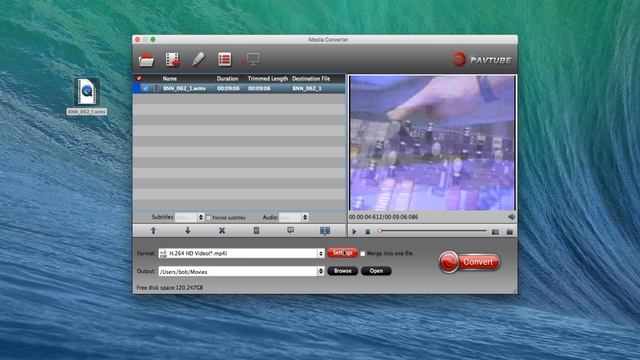This screenshot has width=640, height=360.
Task: Click the preview seek slider
Action: click(433, 231)
